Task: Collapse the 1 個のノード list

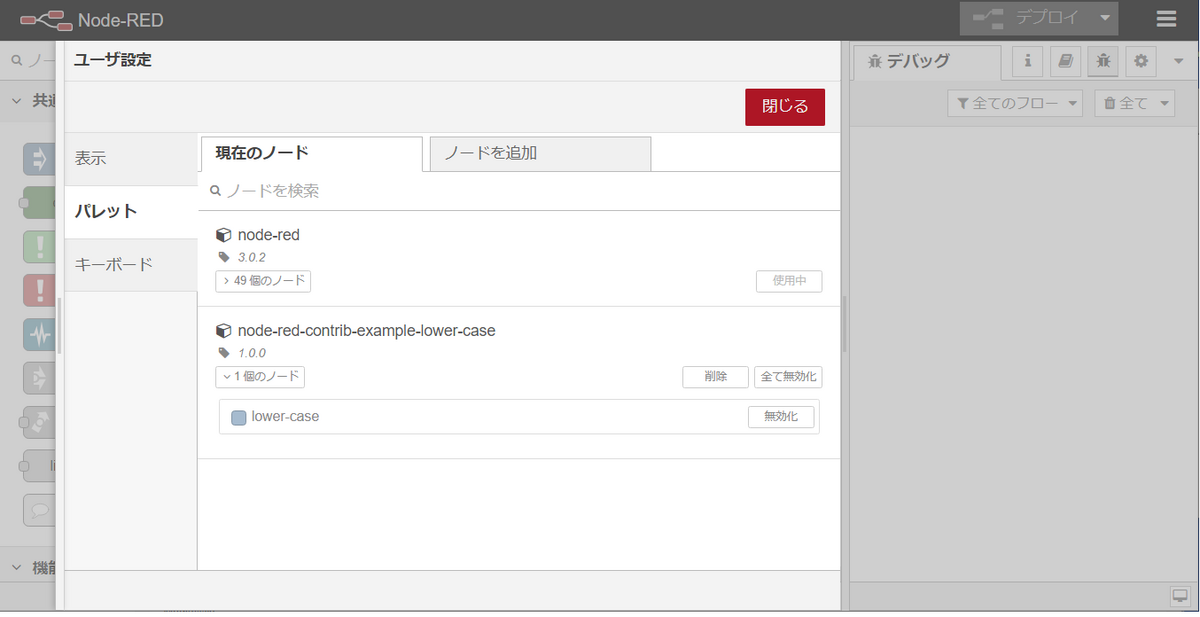Action: [x=260, y=377]
